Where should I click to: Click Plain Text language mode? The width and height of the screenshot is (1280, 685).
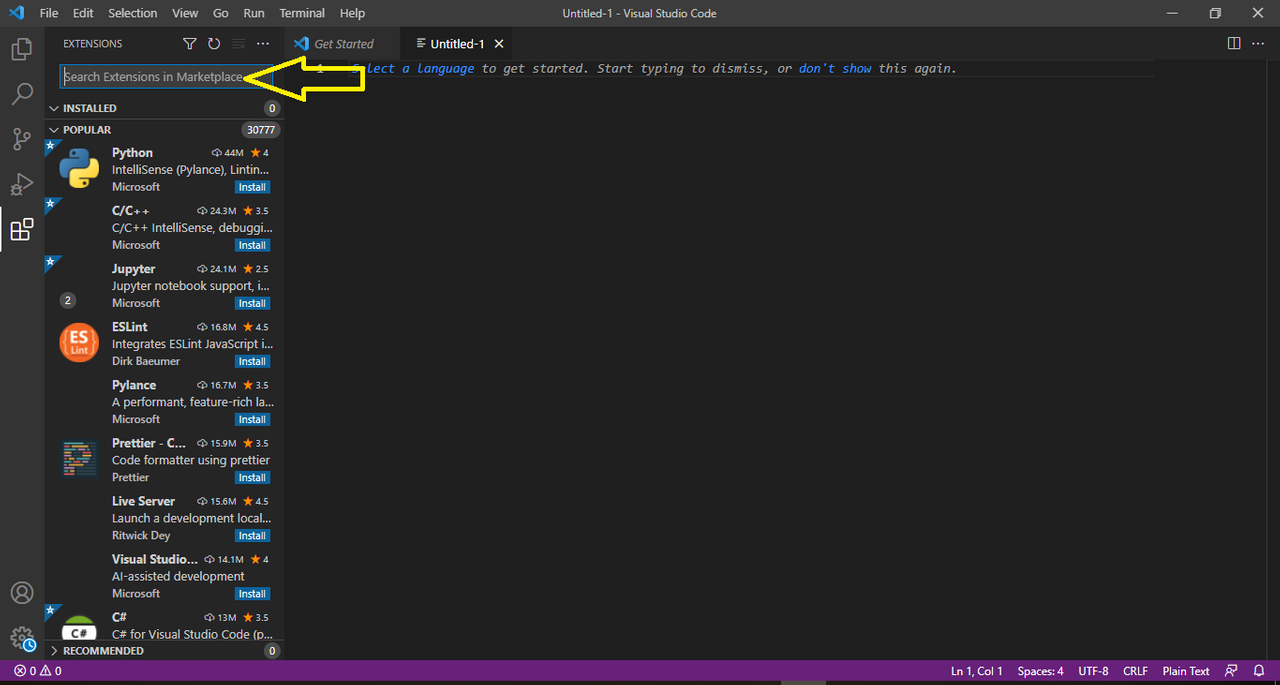click(1186, 671)
